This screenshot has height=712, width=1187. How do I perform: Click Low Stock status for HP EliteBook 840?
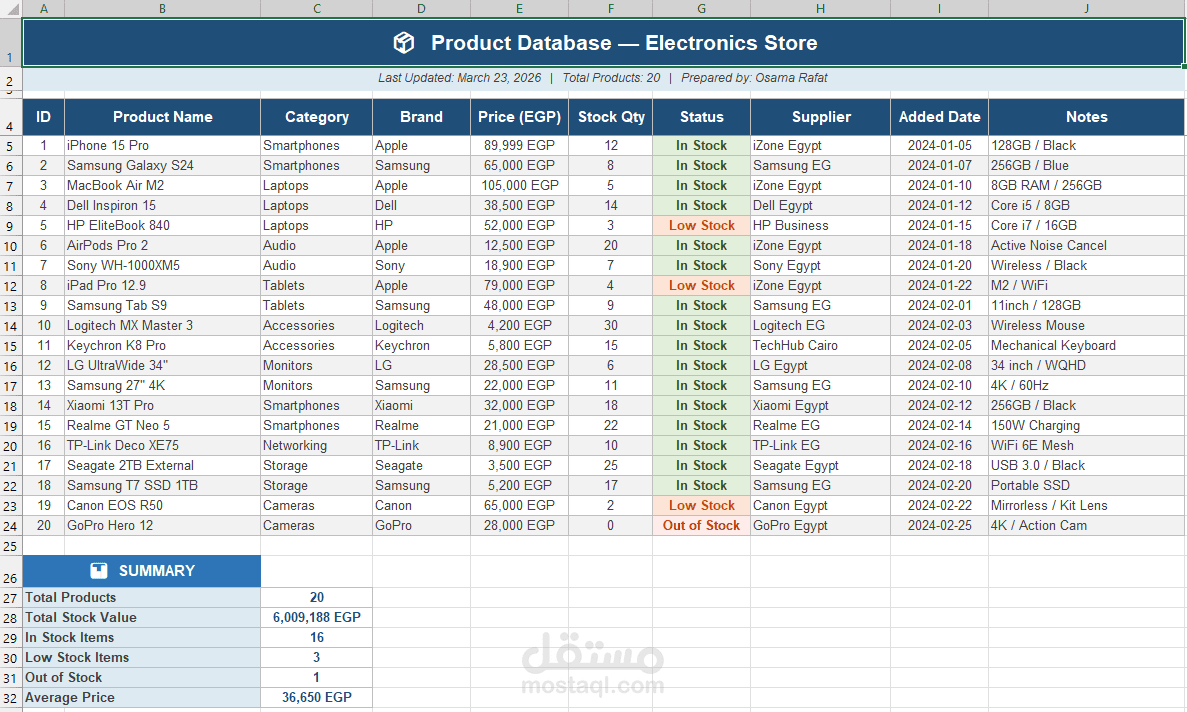[702, 225]
